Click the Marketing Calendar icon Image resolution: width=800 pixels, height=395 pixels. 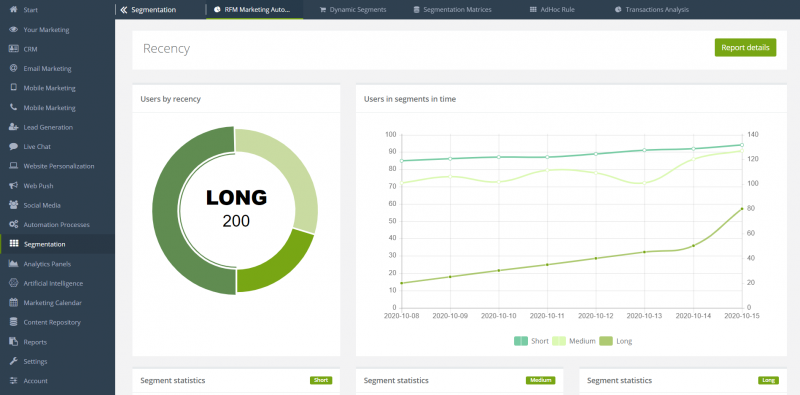pos(14,303)
